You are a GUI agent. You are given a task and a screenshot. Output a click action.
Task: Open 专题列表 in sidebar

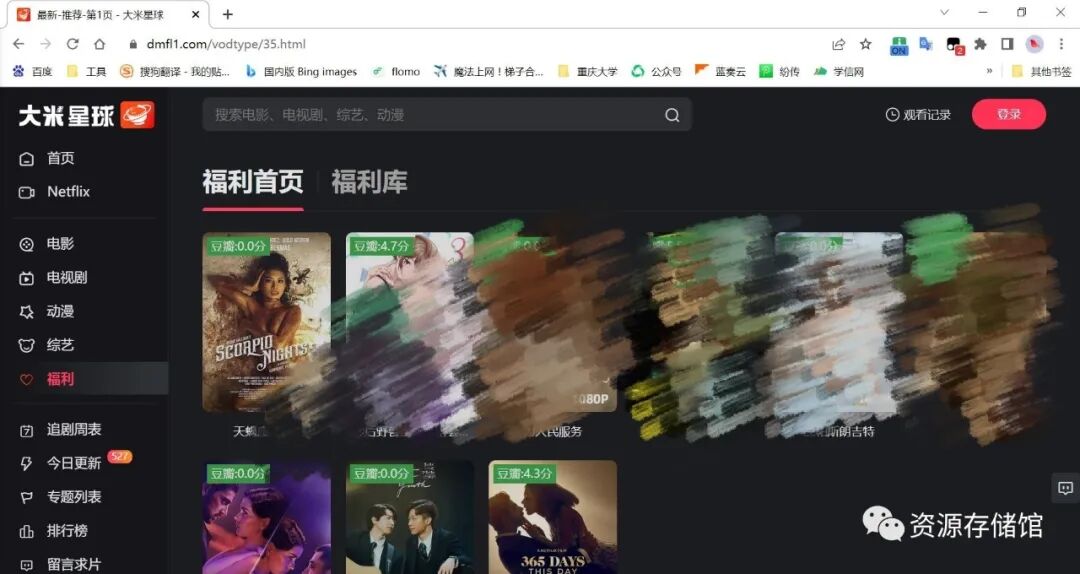[x=60, y=498]
